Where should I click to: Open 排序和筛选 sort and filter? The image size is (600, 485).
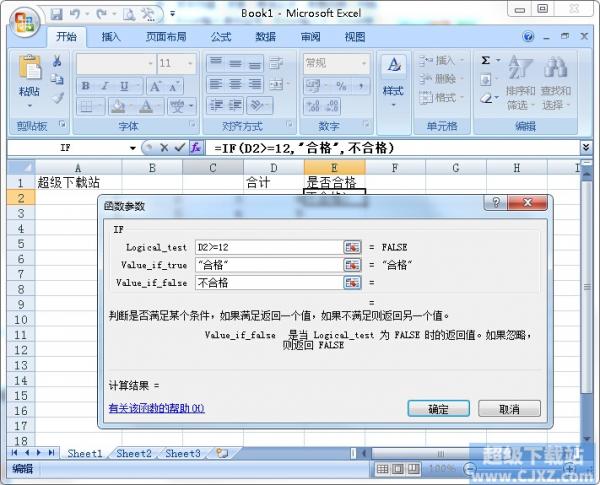click(520, 82)
